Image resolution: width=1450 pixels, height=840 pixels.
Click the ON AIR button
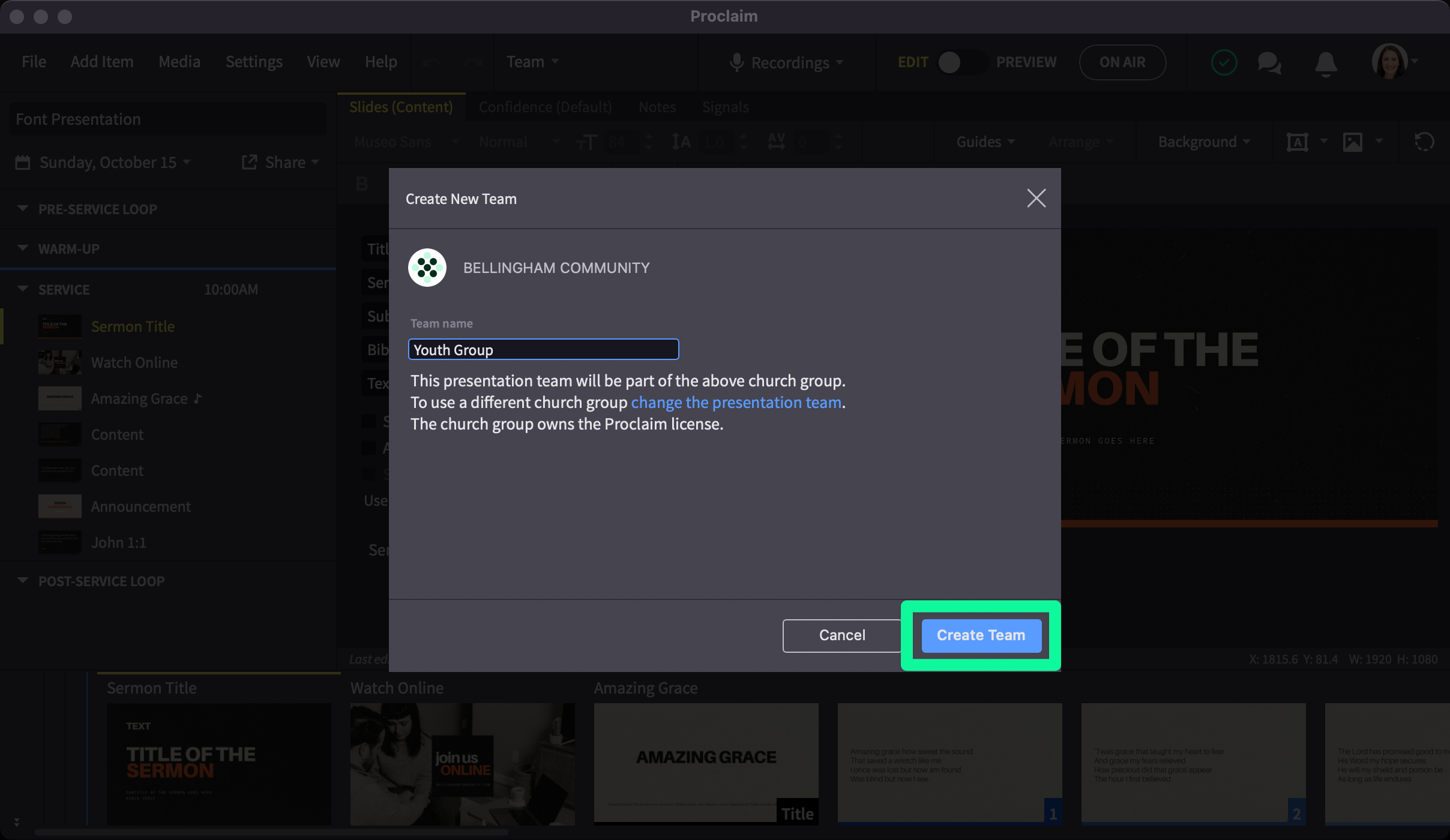click(x=1122, y=62)
